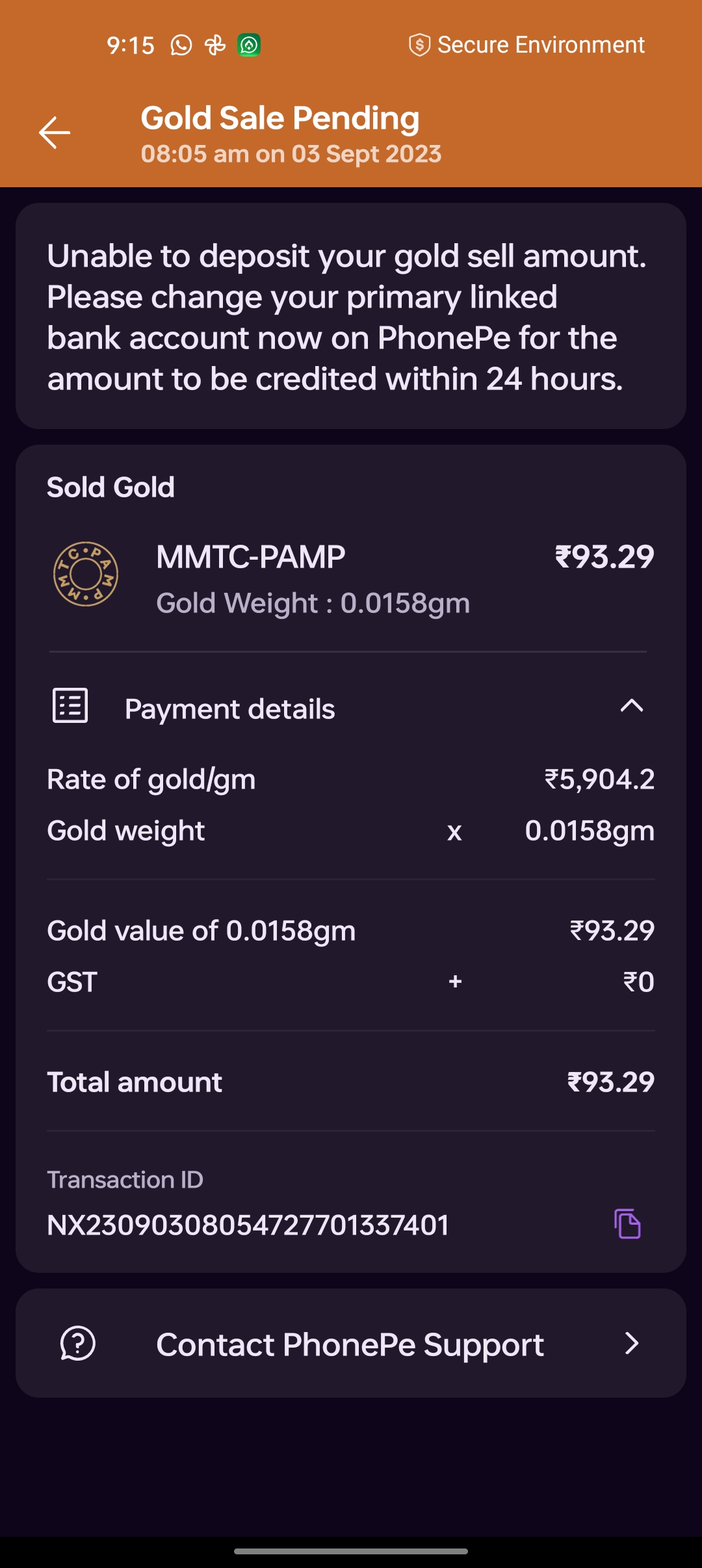
Task: Tap the home gesture navigation bar
Action: (351, 1551)
